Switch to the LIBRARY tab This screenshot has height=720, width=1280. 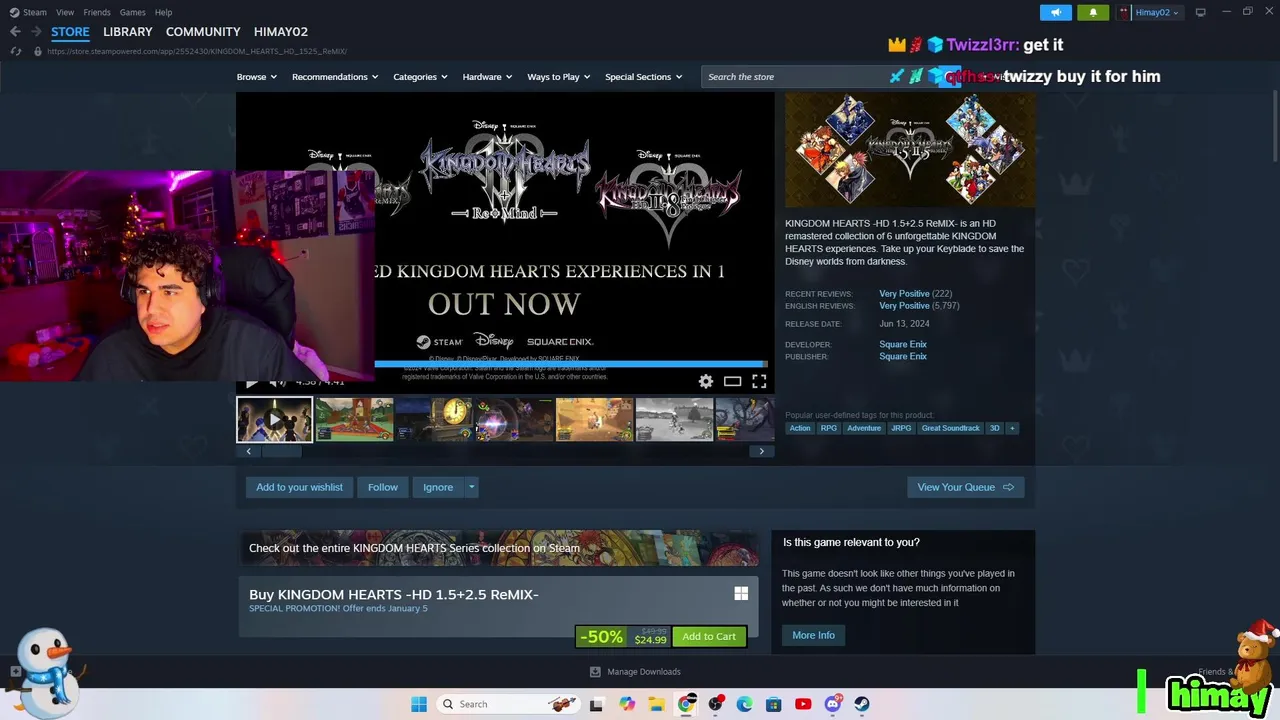128,32
